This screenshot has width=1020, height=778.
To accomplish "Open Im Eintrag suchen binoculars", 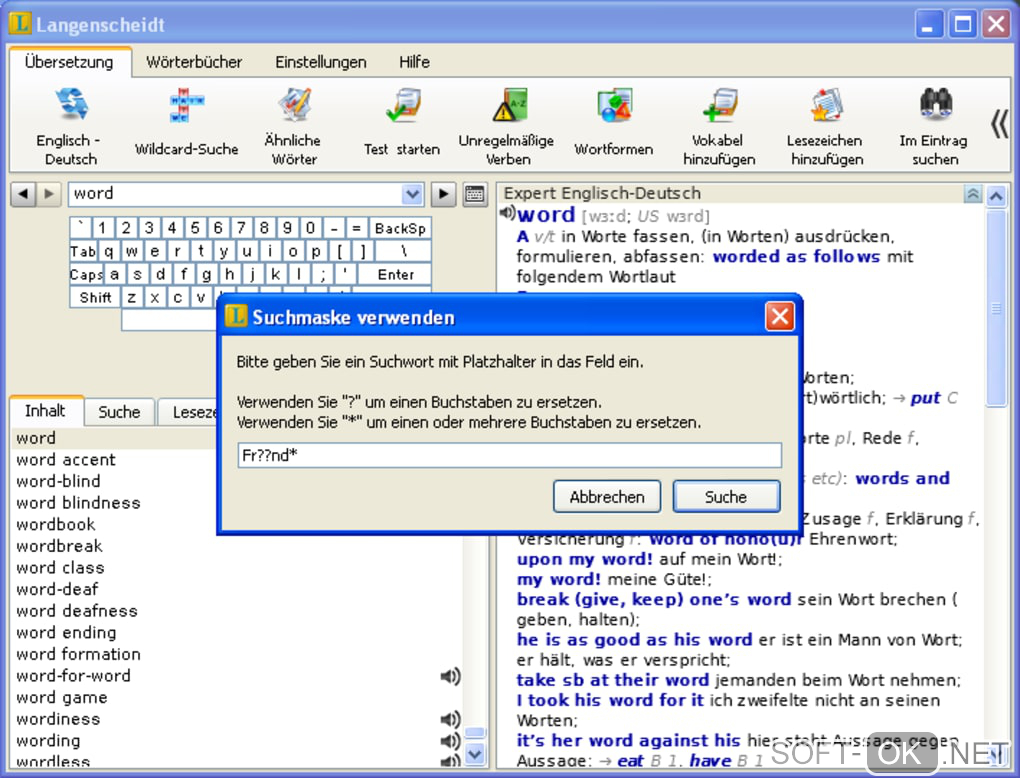I will click(935, 105).
